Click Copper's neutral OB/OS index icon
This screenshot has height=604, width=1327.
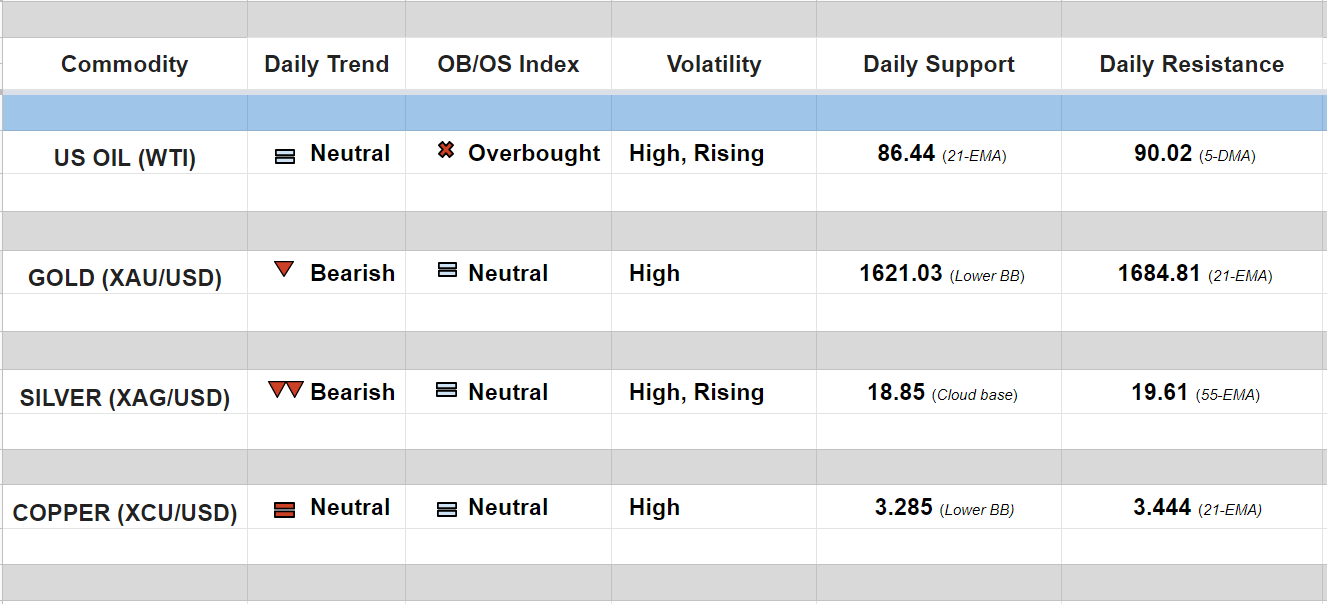[x=447, y=509]
